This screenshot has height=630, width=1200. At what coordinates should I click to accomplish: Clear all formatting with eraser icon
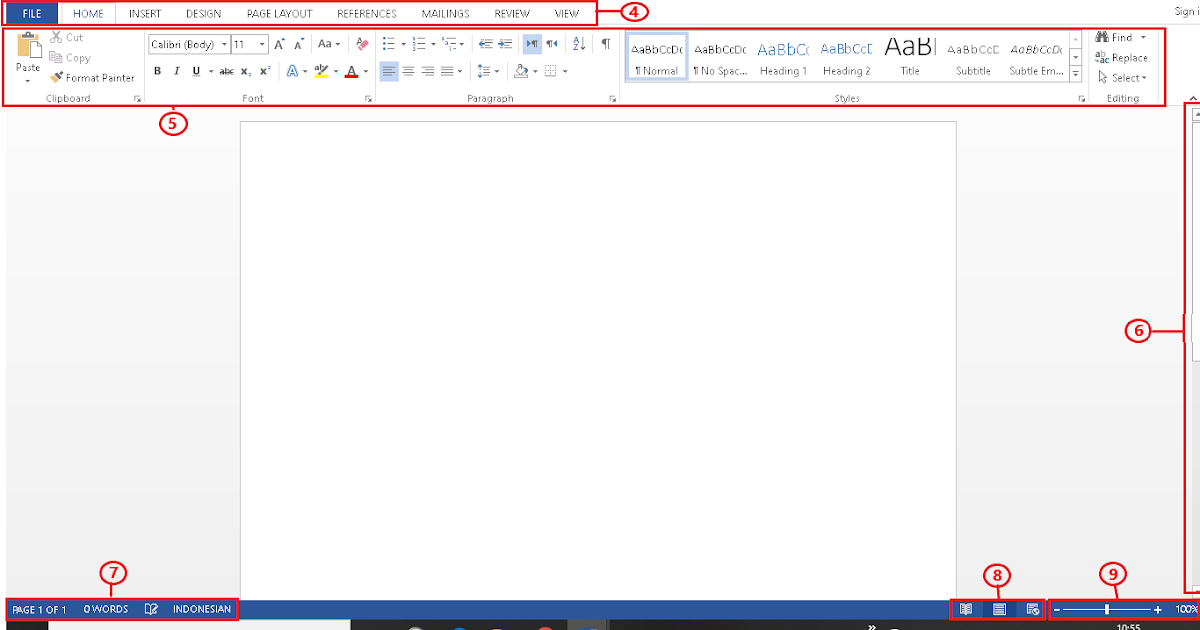pos(362,44)
